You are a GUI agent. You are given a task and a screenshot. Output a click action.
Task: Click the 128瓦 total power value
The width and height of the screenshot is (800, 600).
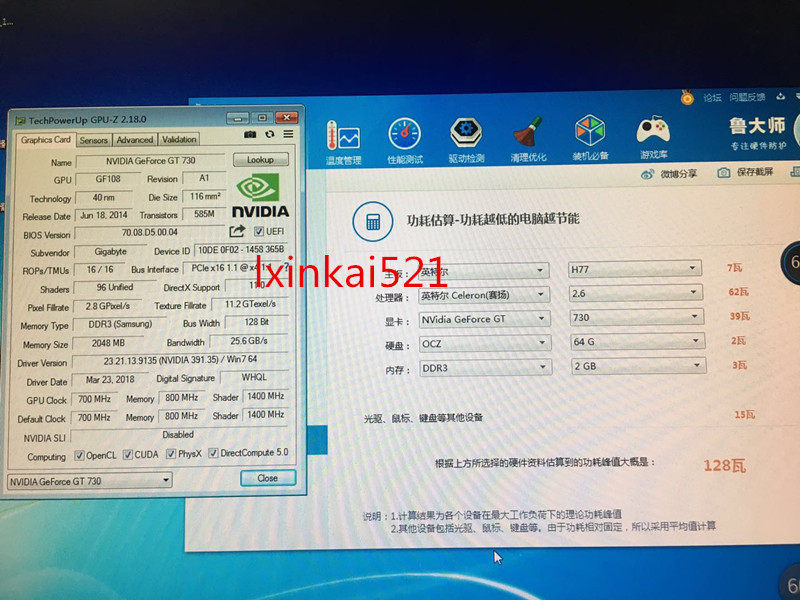point(724,465)
